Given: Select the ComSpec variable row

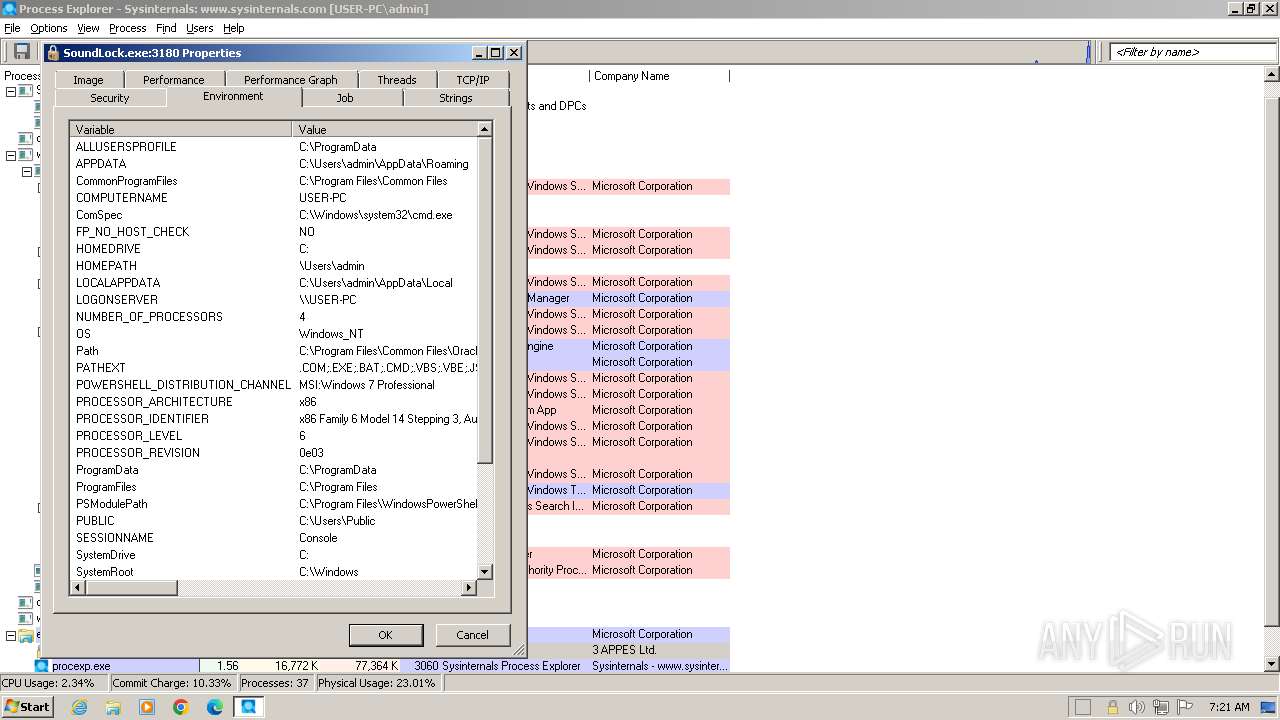Looking at the screenshot, I should [x=273, y=215].
